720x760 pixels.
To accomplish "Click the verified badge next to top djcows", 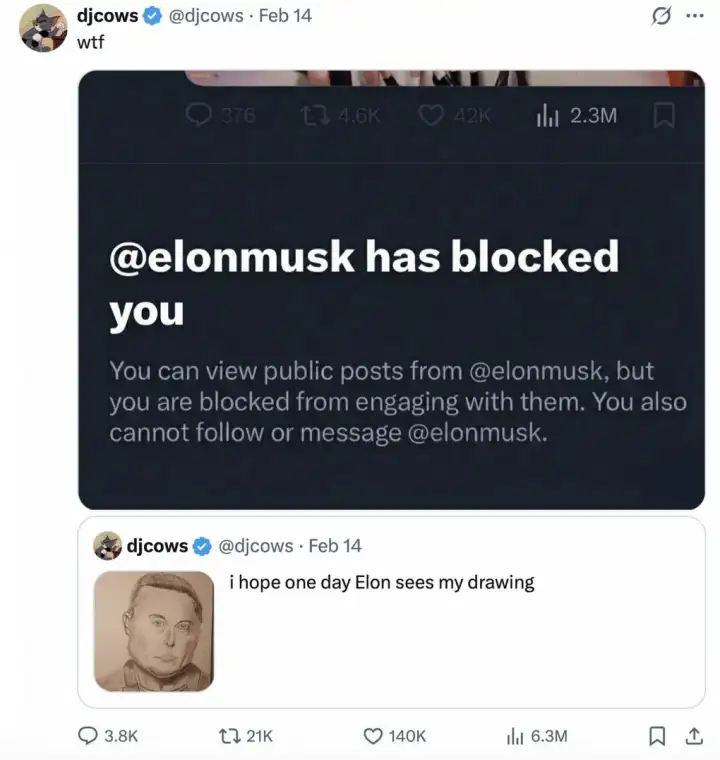I will tap(150, 16).
